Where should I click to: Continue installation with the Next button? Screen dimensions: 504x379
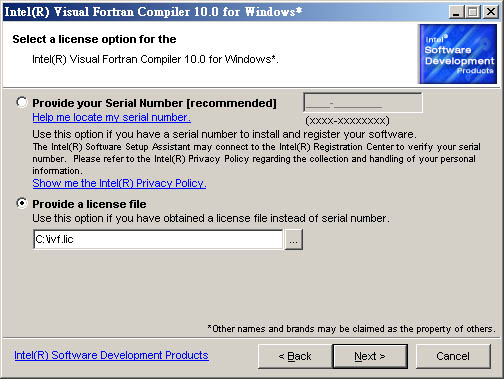(370, 356)
